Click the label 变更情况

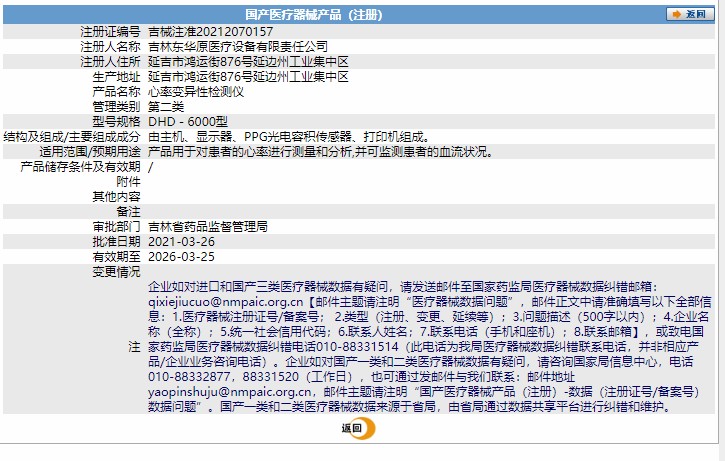point(116,272)
